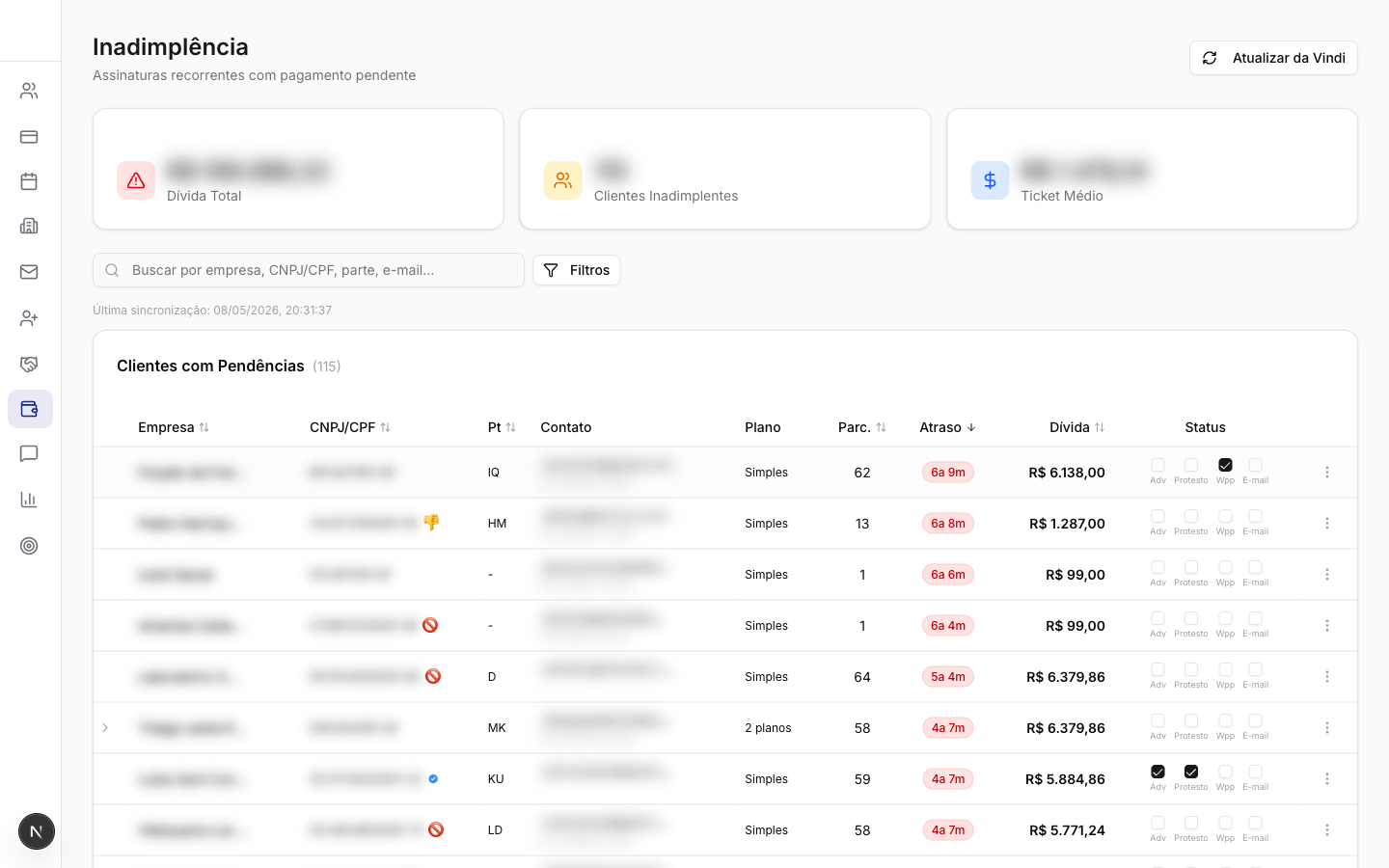Check Adv status in the IQ row
Viewport: 1389px width, 868px height.
pos(1157,466)
